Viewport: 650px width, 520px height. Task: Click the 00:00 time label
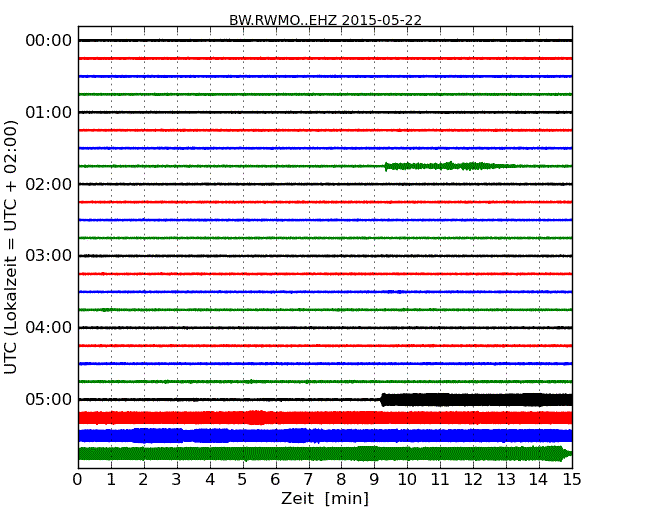49,41
